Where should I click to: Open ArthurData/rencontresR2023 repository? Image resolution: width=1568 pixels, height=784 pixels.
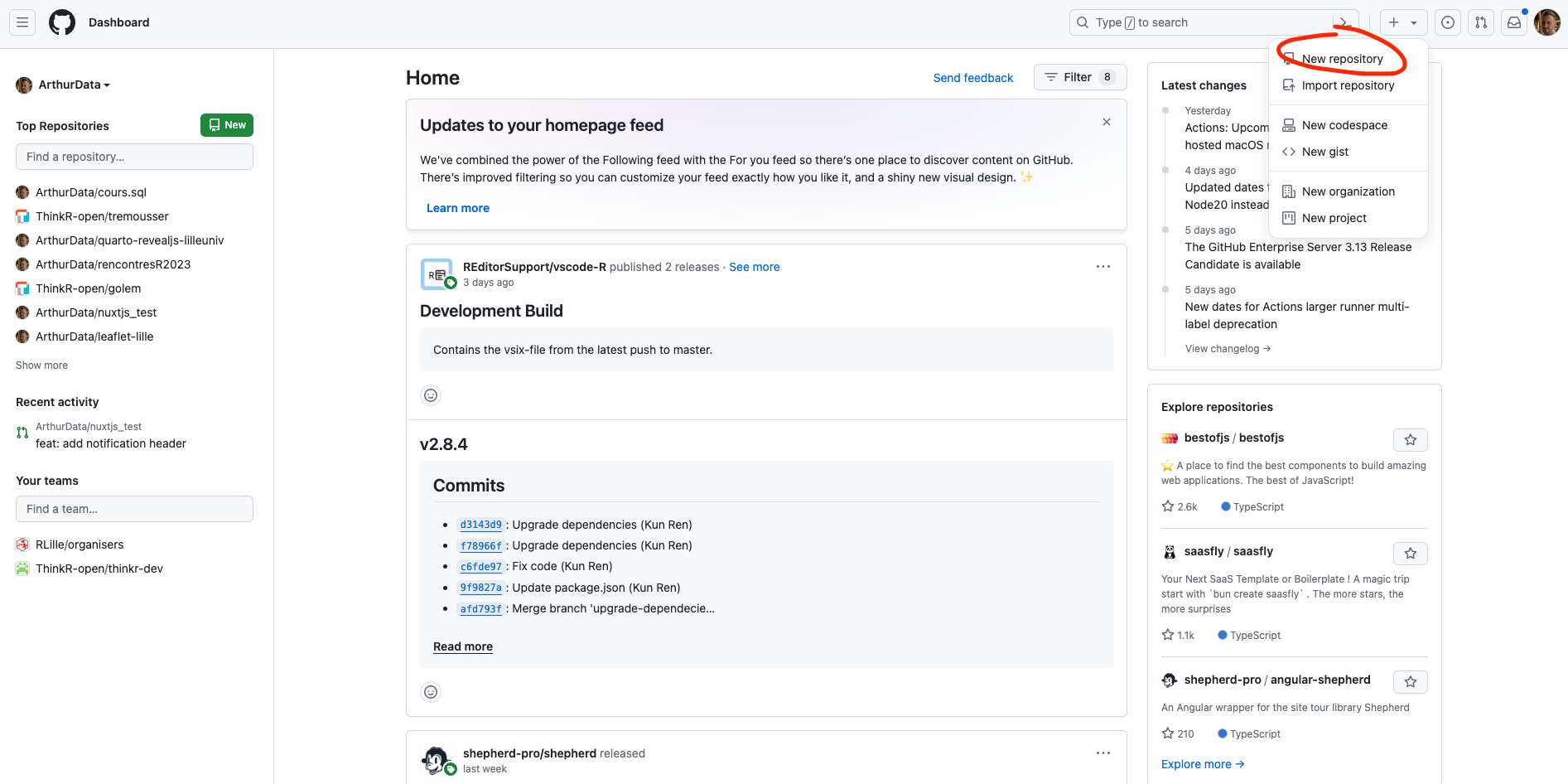point(113,264)
